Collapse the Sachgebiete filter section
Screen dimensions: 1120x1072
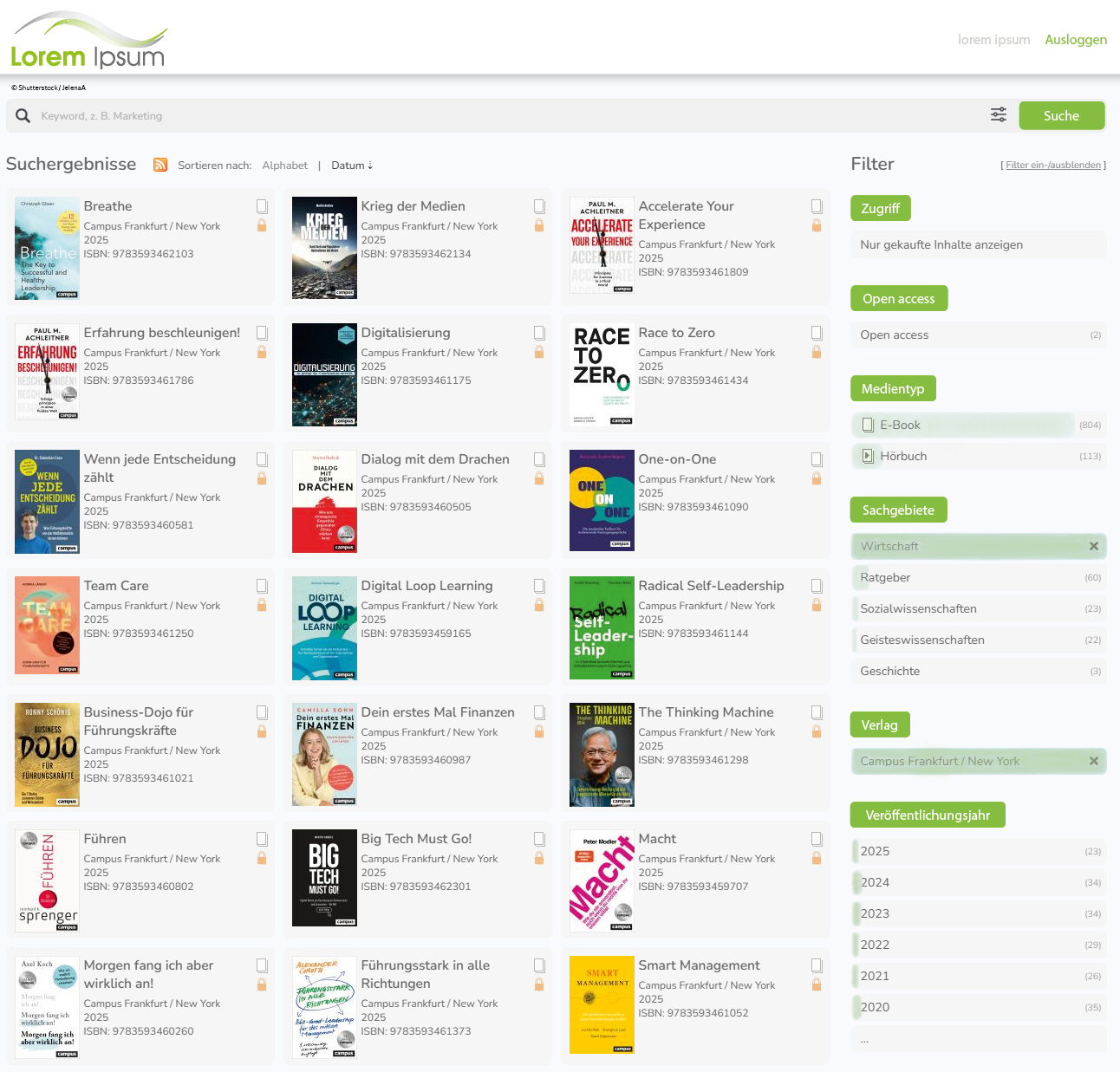pos(898,510)
